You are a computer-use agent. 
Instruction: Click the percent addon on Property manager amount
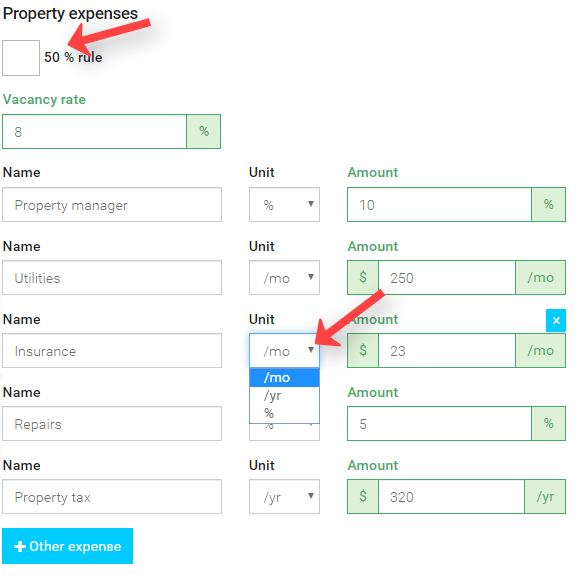click(548, 204)
